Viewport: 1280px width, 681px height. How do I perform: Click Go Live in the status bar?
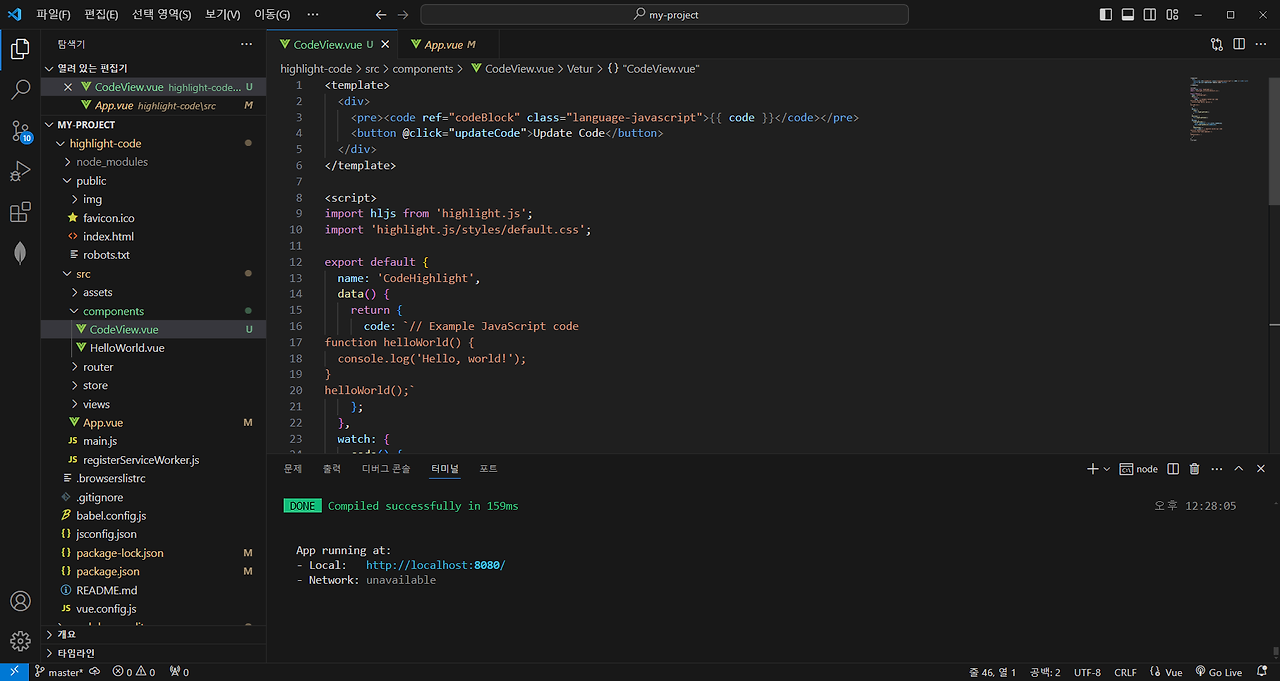[1217, 672]
